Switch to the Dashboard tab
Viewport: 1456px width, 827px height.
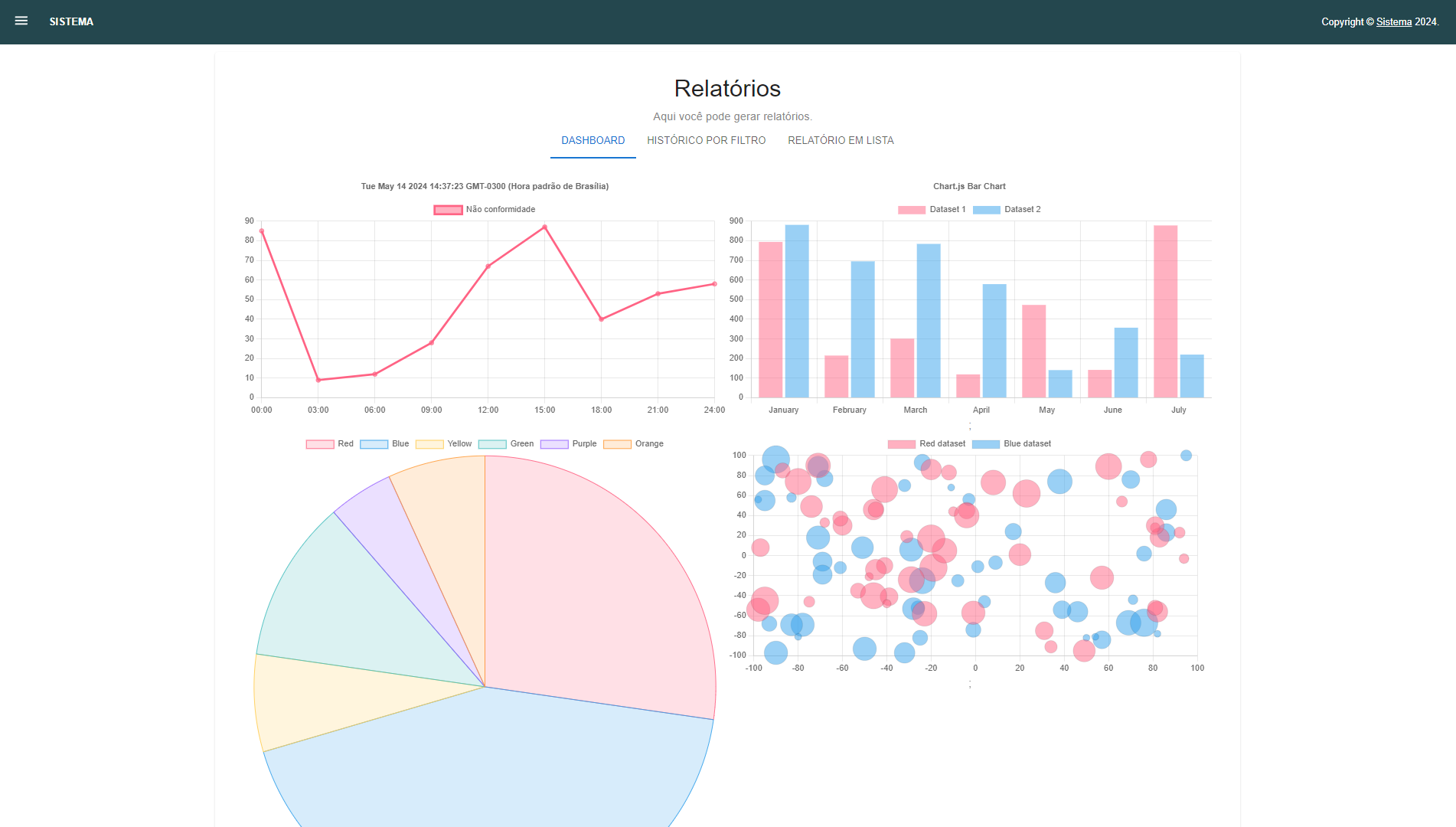pyautogui.click(x=593, y=140)
